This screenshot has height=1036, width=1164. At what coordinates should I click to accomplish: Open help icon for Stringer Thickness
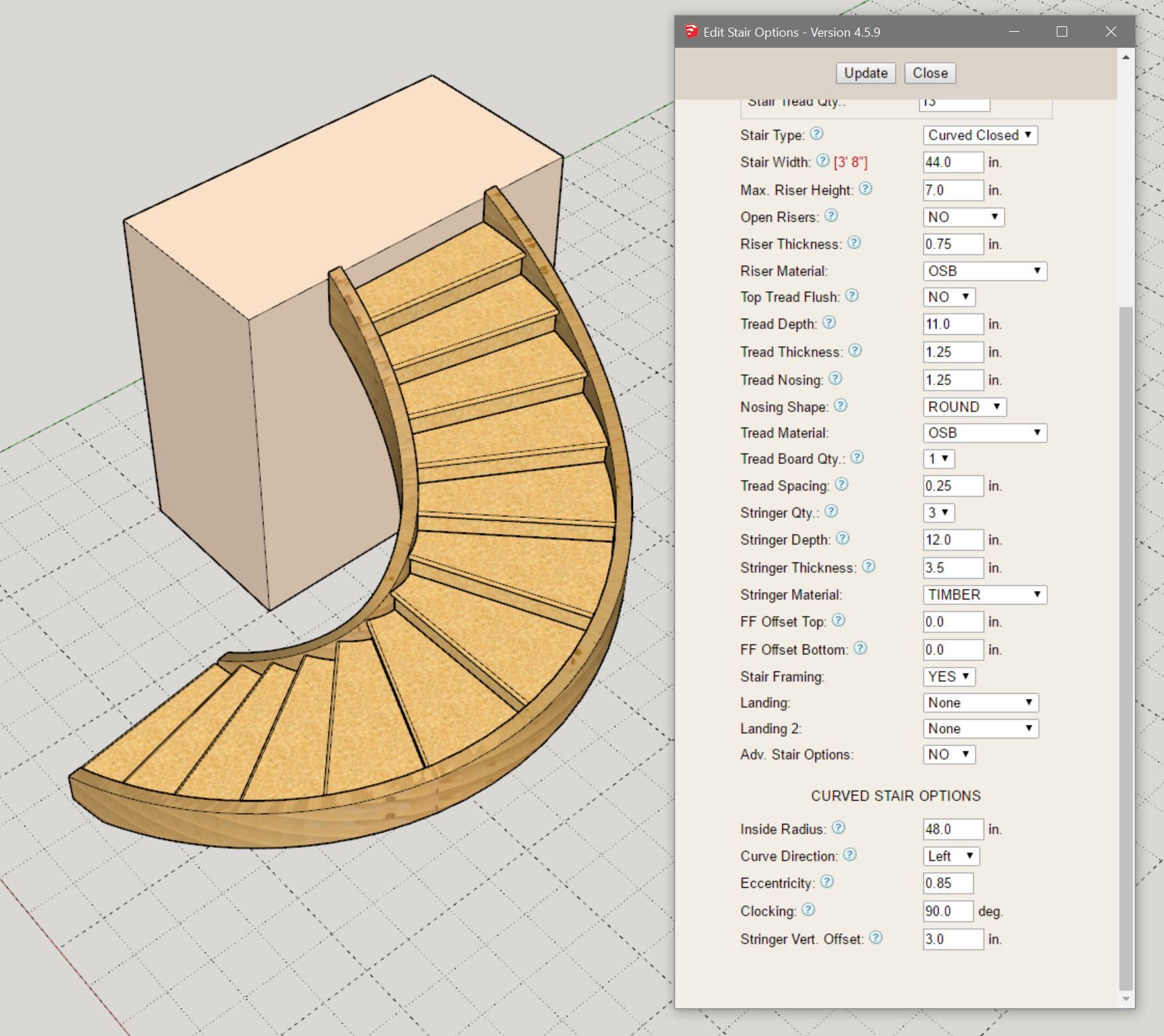[869, 566]
